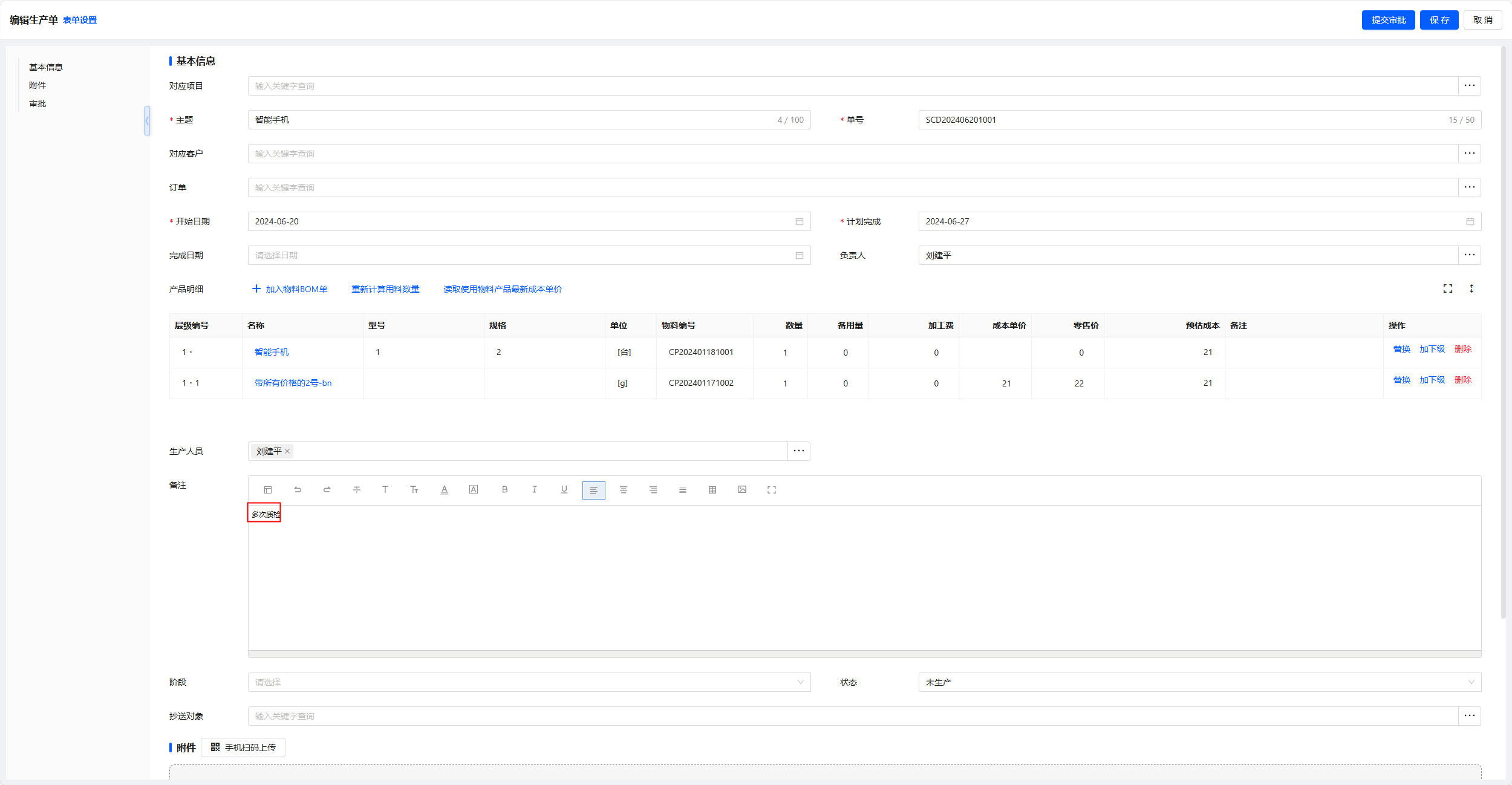Open calendar for 计划完成
The width and height of the screenshot is (1512, 785).
click(x=1470, y=221)
